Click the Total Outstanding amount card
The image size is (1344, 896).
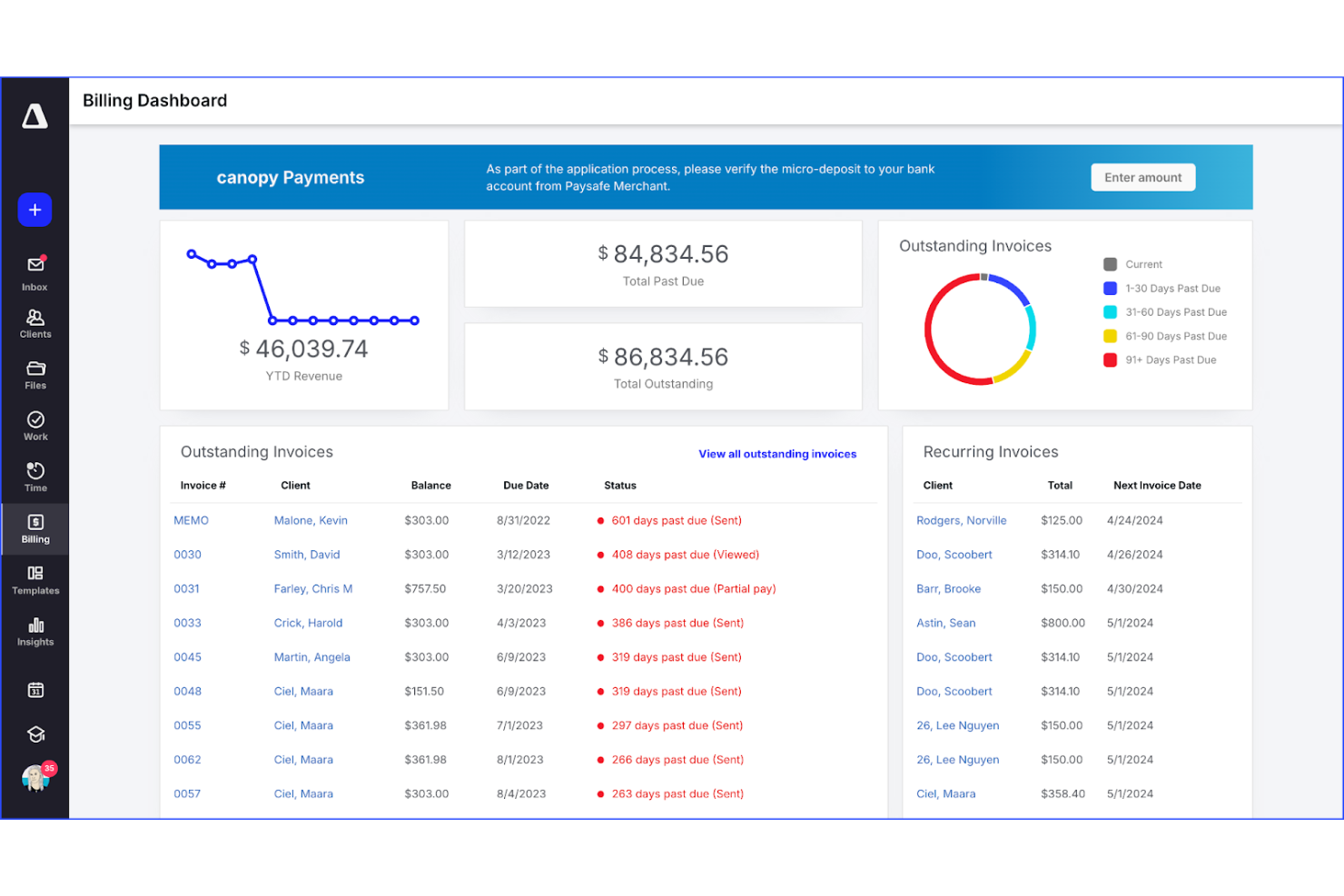tap(663, 367)
